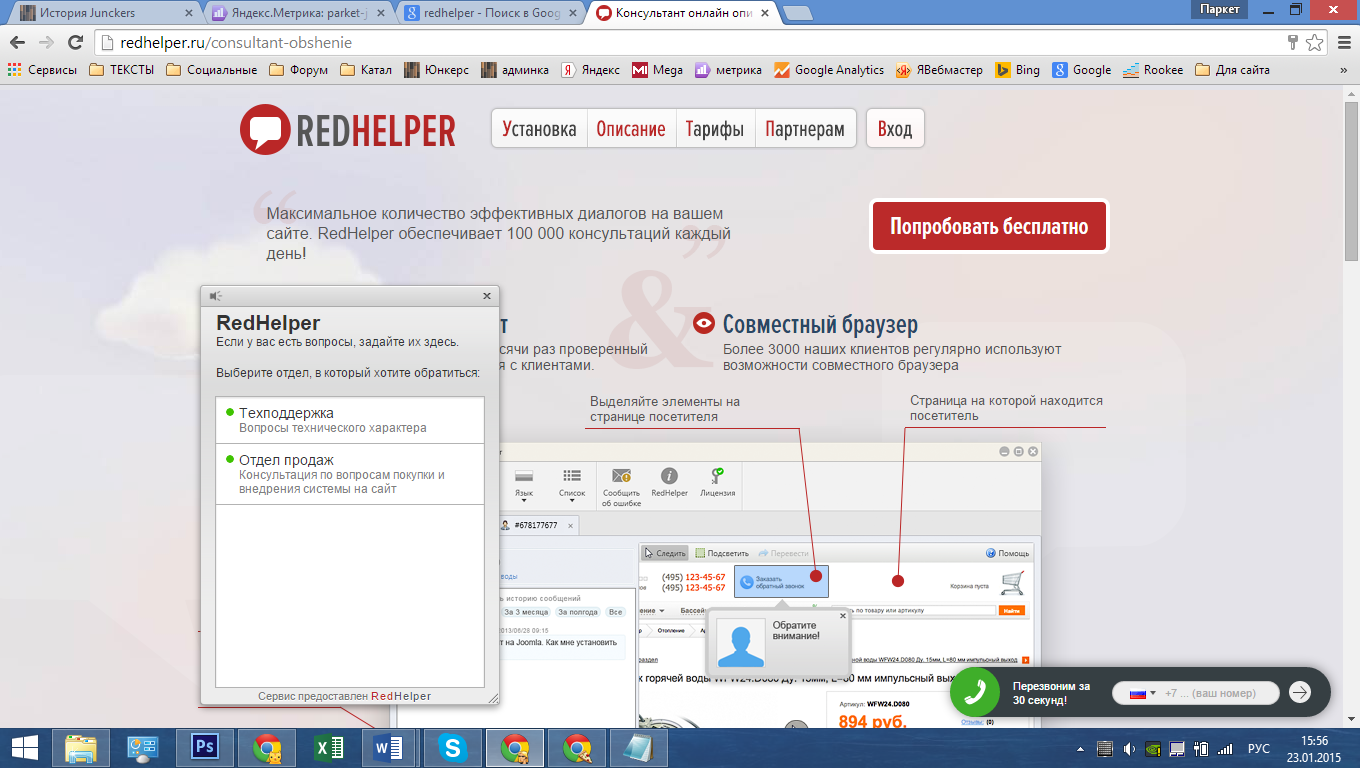Show hidden system tray icons
The image size is (1360, 768).
[x=1081, y=748]
